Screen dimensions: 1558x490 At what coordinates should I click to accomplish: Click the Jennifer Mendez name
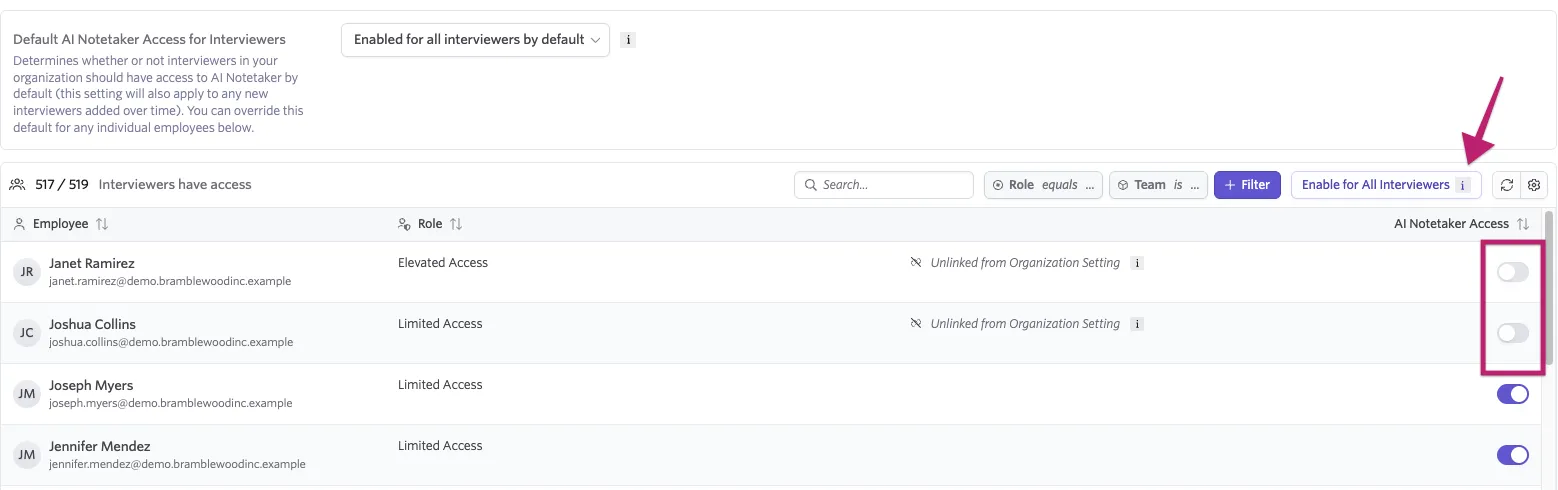[x=100, y=446]
